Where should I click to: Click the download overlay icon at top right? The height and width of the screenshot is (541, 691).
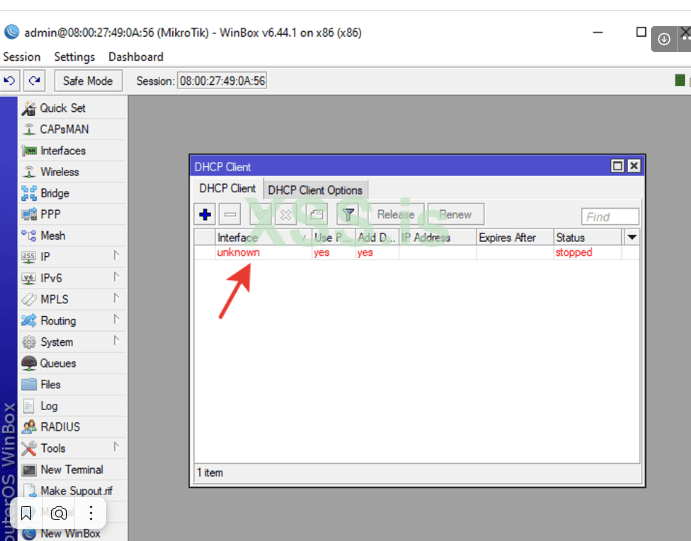pos(664,39)
